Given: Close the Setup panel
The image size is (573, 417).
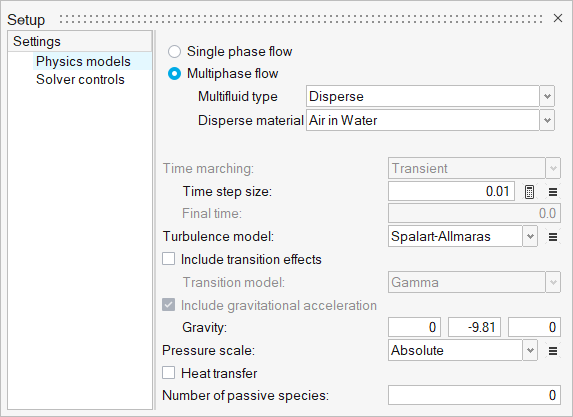Looking at the screenshot, I should 558,18.
